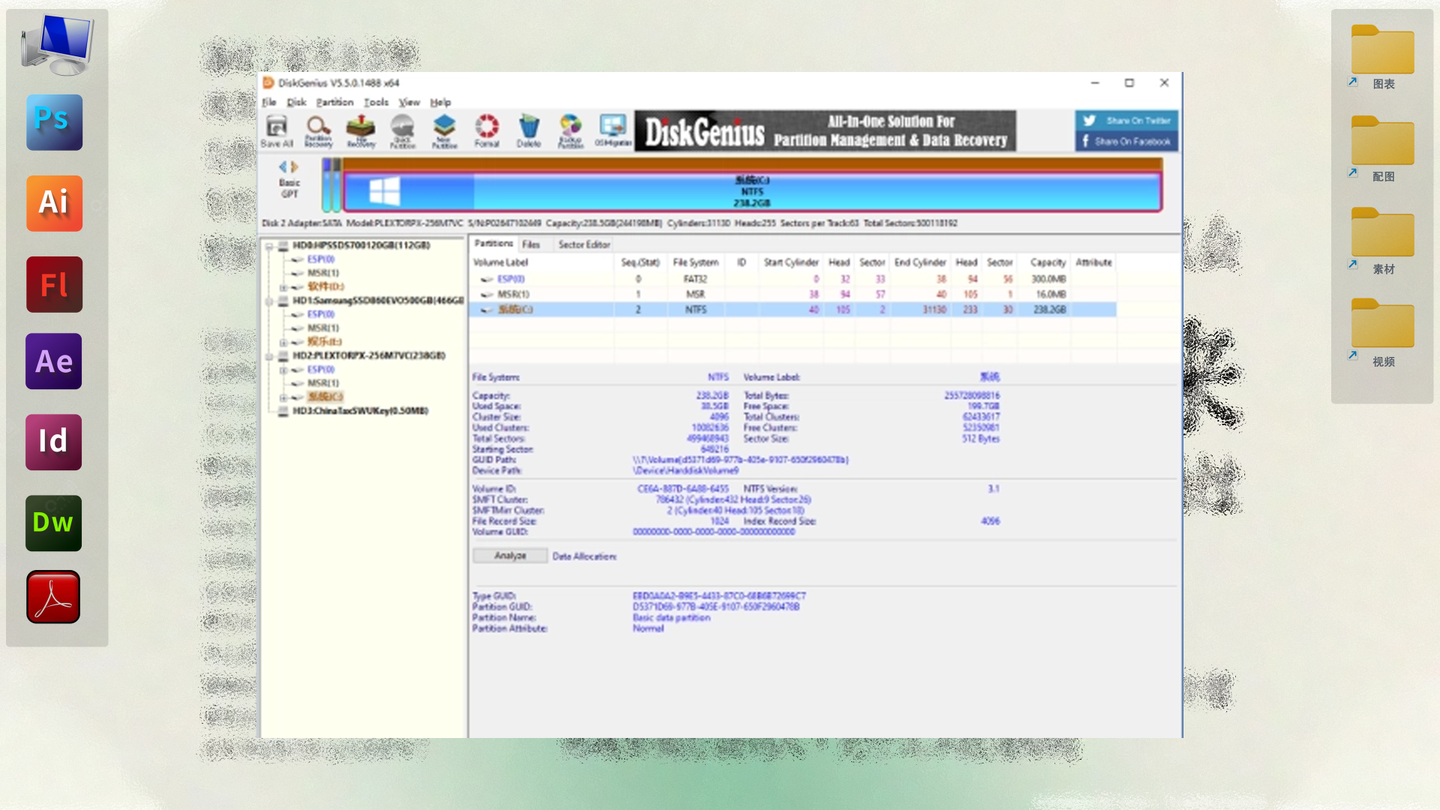Open the OS Migration tool

(x=613, y=131)
